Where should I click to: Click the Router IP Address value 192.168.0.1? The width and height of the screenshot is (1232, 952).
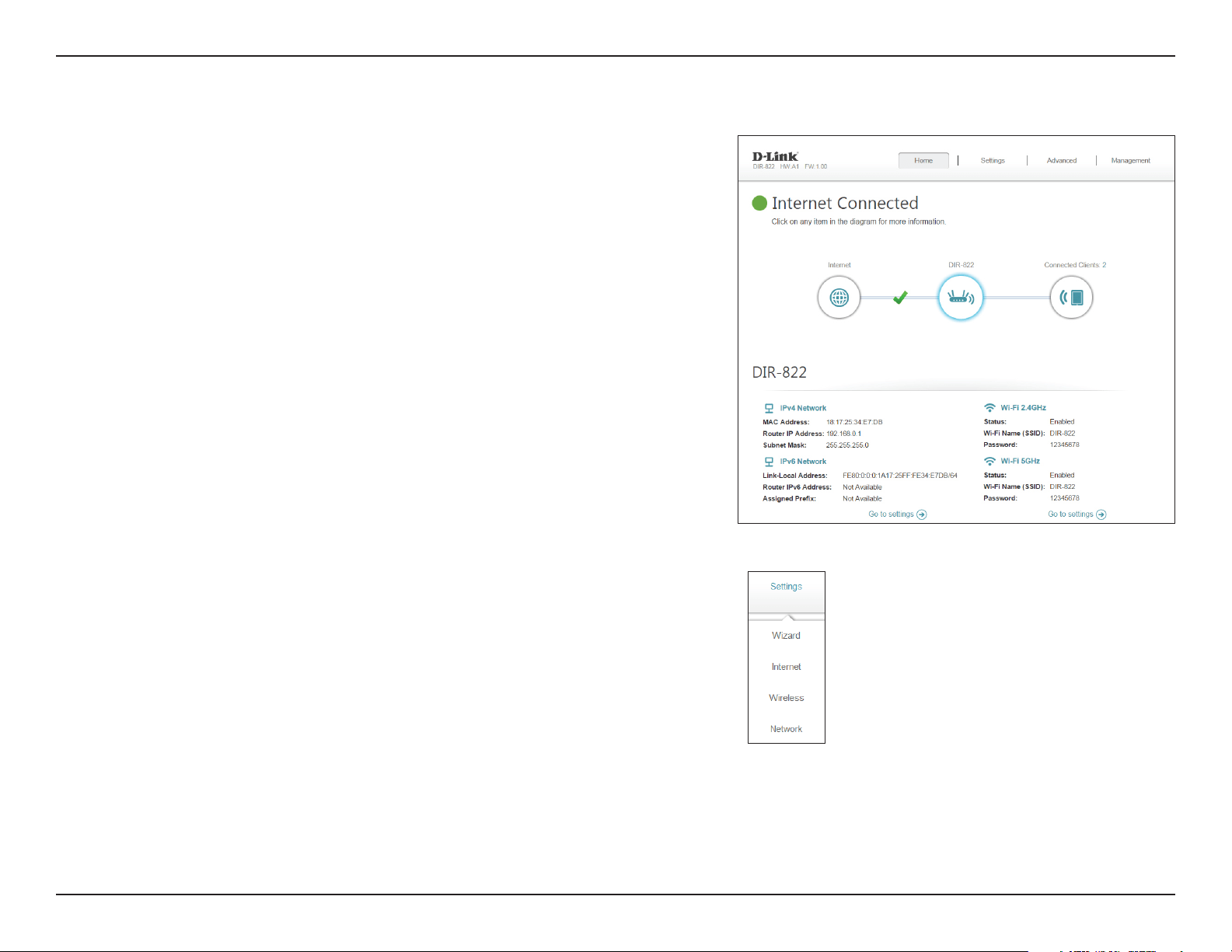tap(843, 434)
